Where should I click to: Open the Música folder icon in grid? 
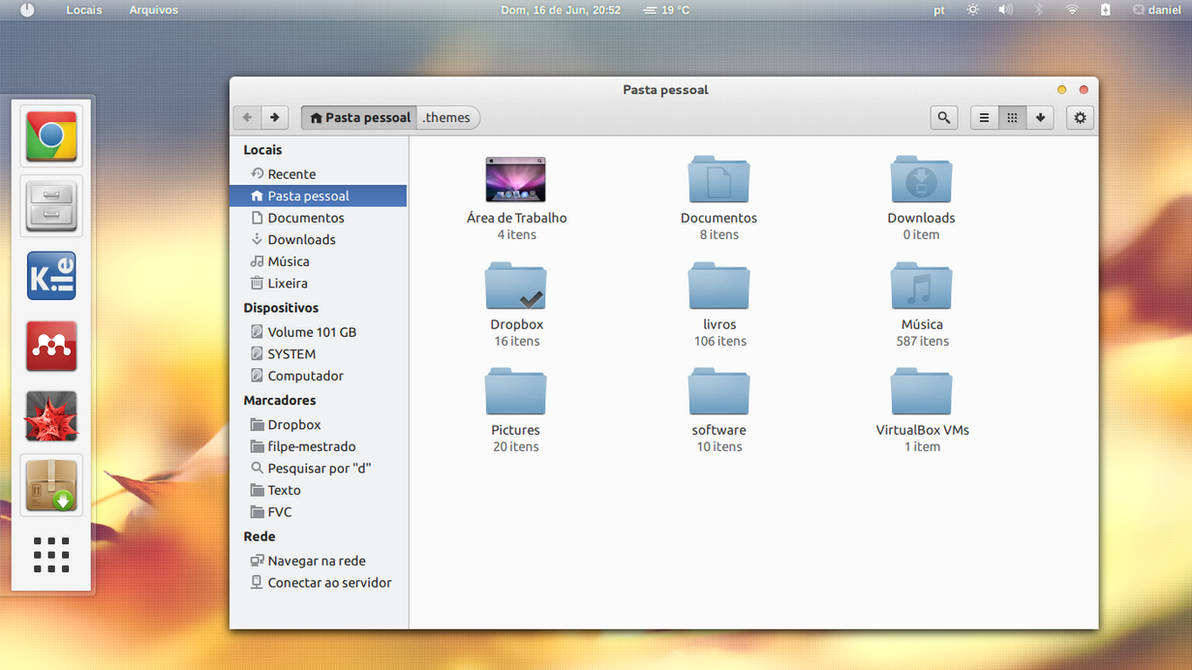click(921, 286)
